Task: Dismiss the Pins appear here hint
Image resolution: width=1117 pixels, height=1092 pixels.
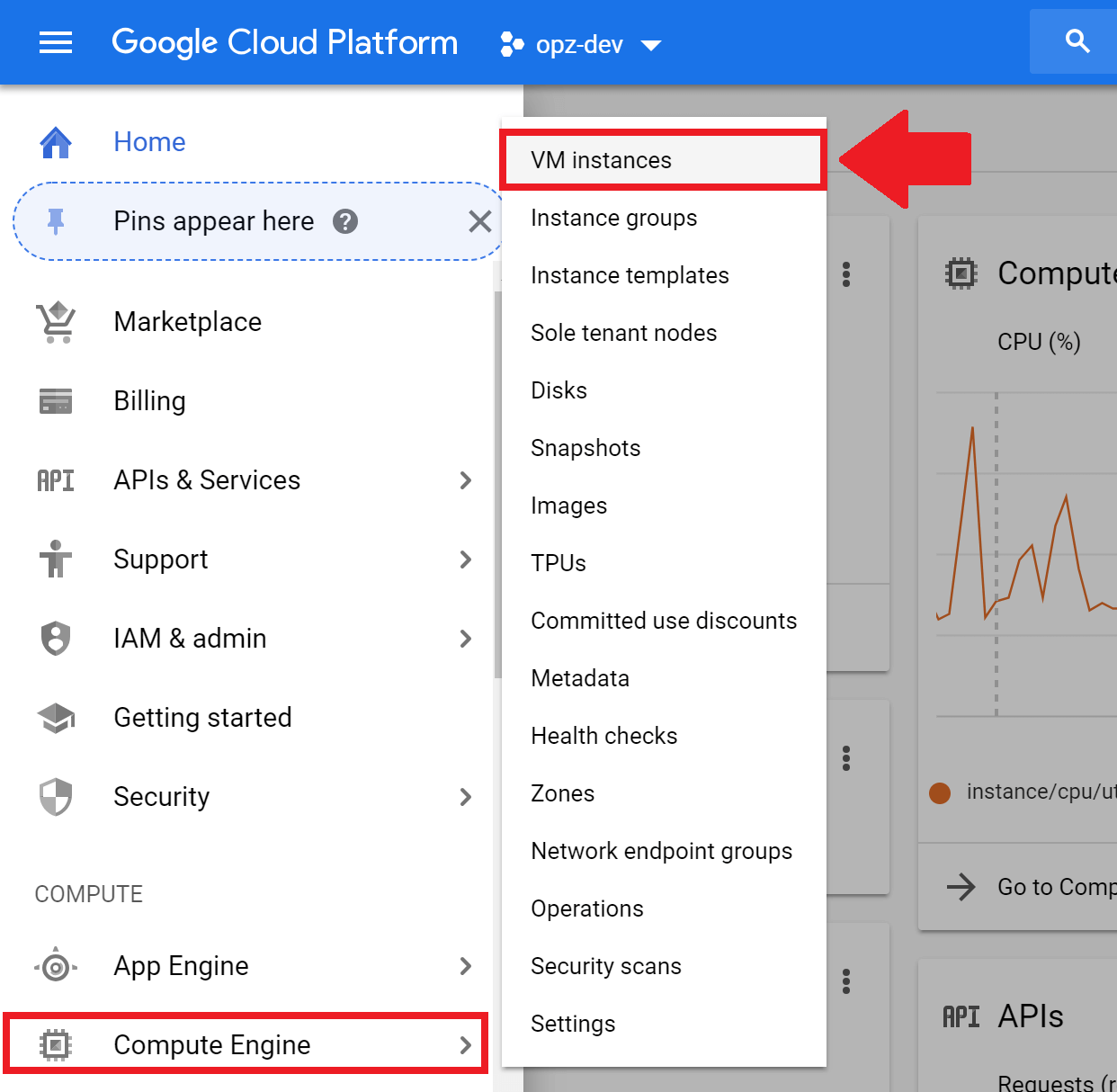Action: [480, 221]
